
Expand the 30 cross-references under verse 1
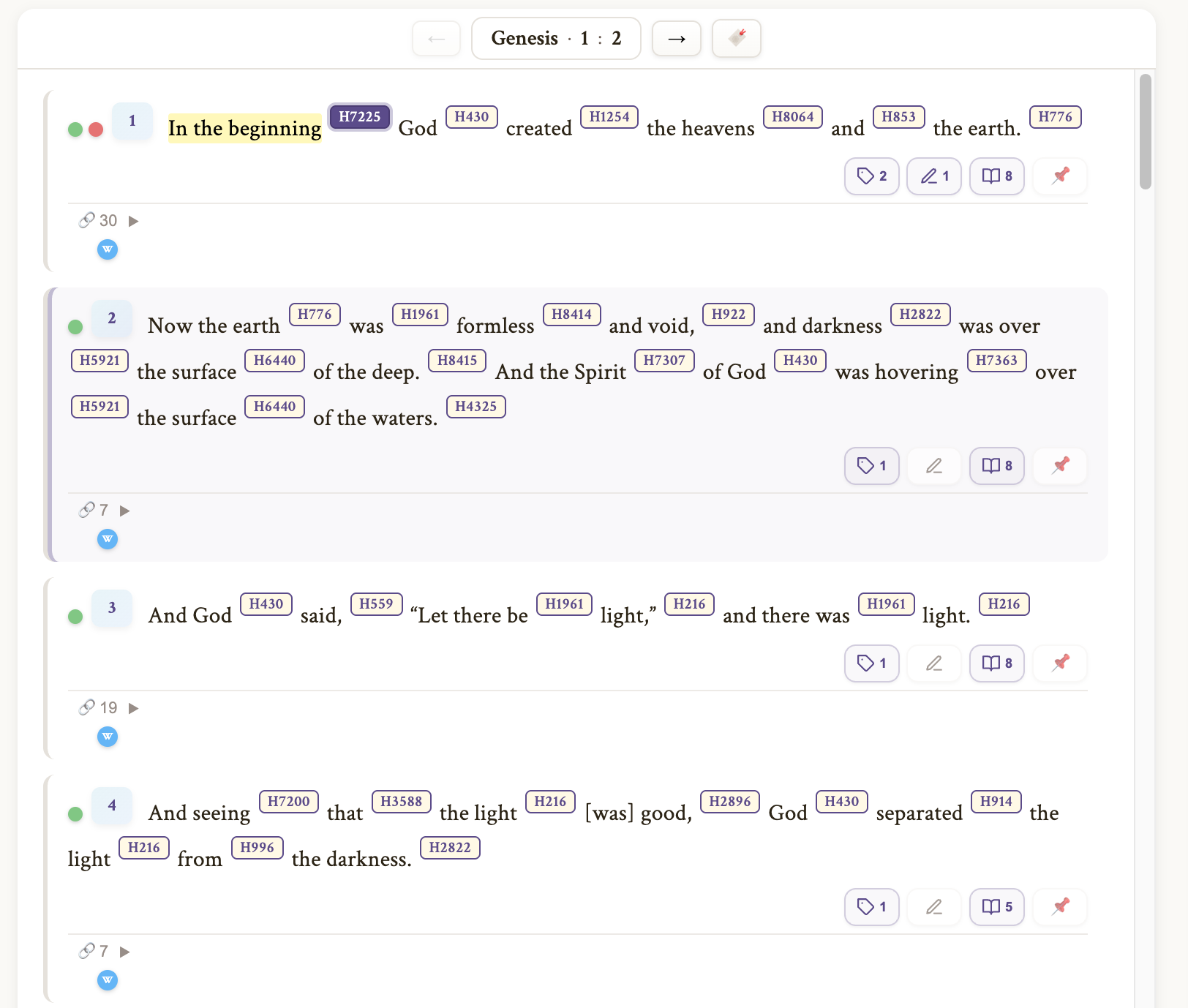[x=133, y=221]
